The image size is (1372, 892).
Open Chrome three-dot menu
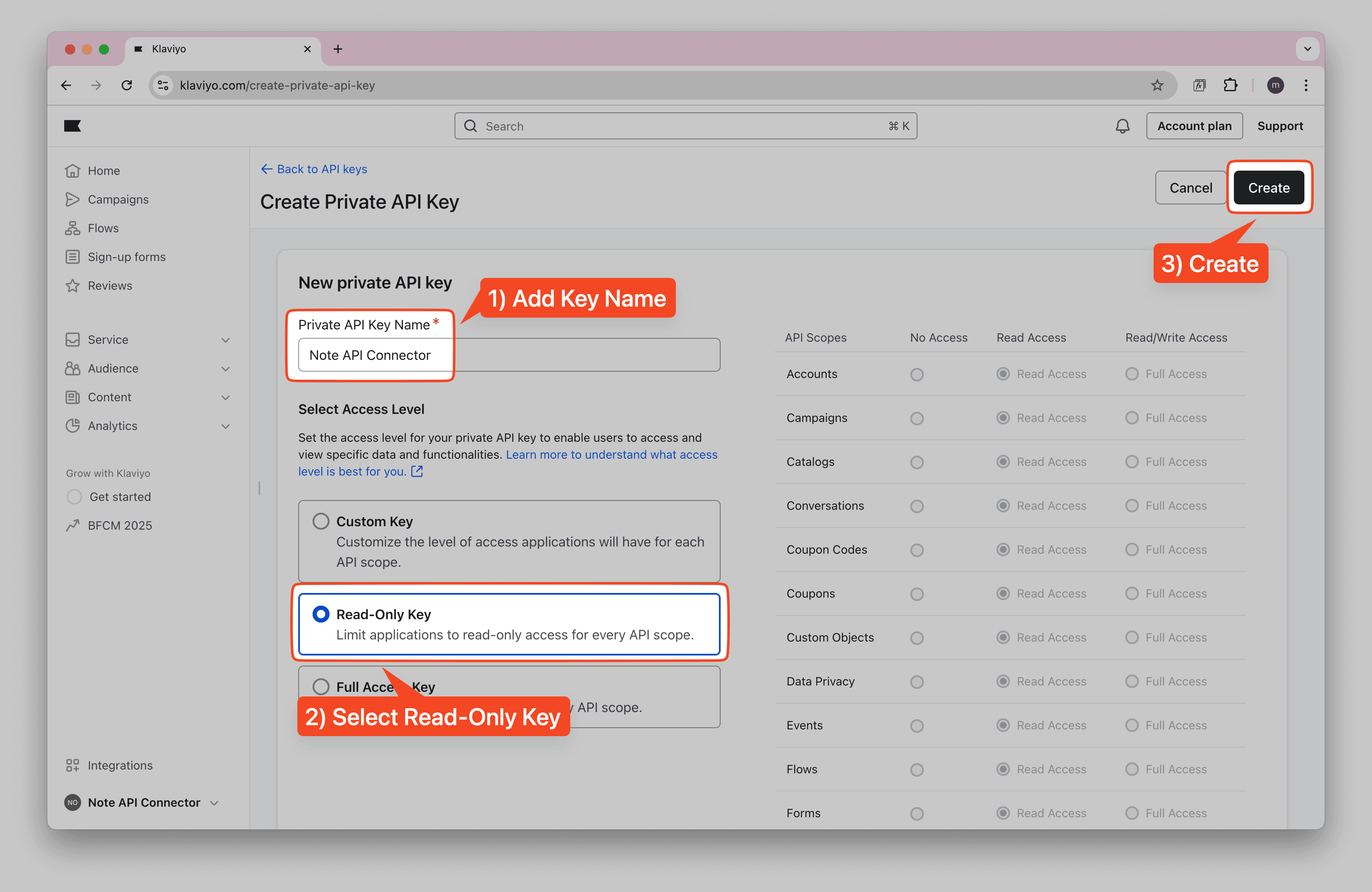pyautogui.click(x=1306, y=85)
